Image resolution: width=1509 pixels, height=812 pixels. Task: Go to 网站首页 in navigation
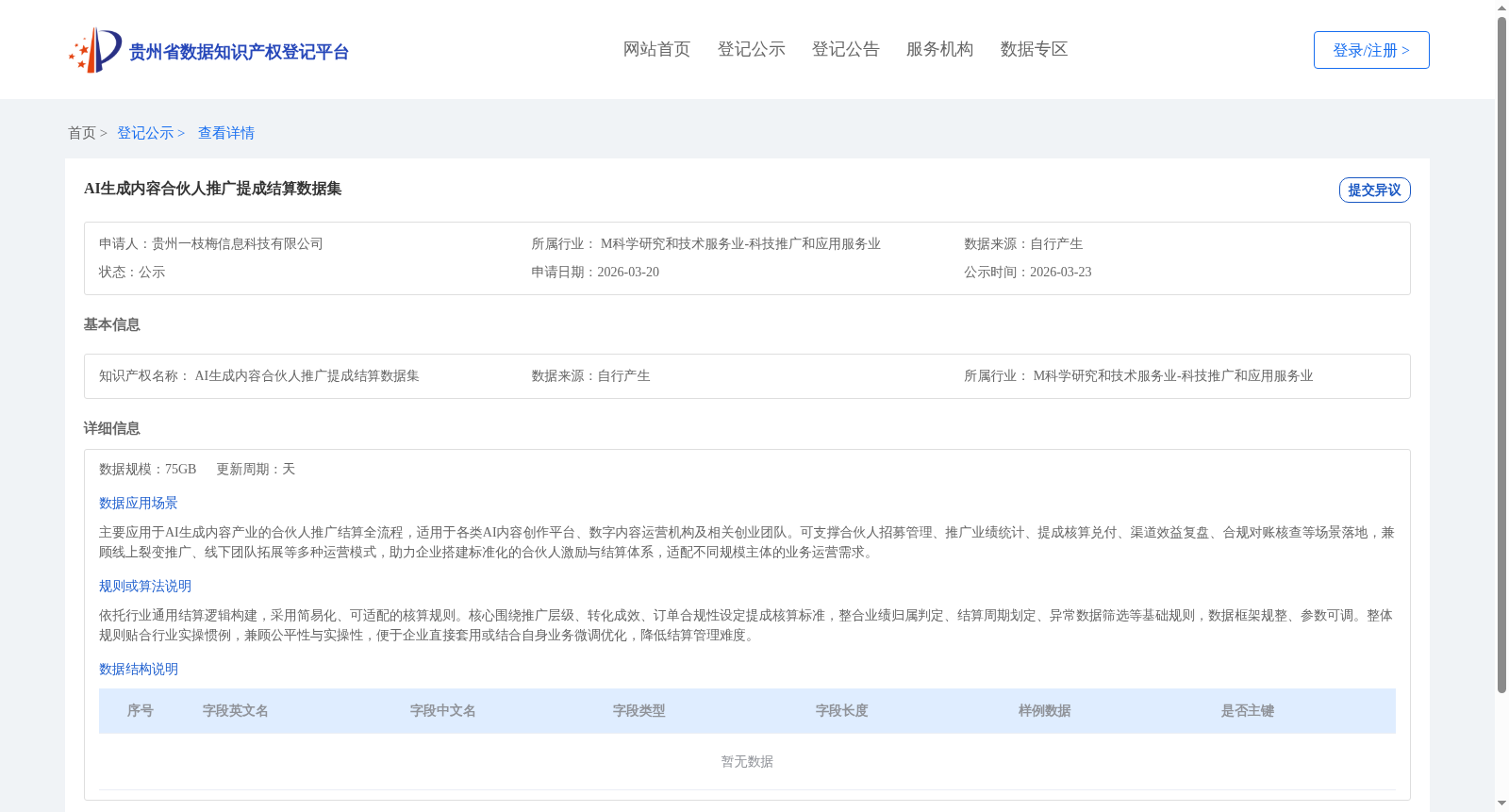pos(656,49)
